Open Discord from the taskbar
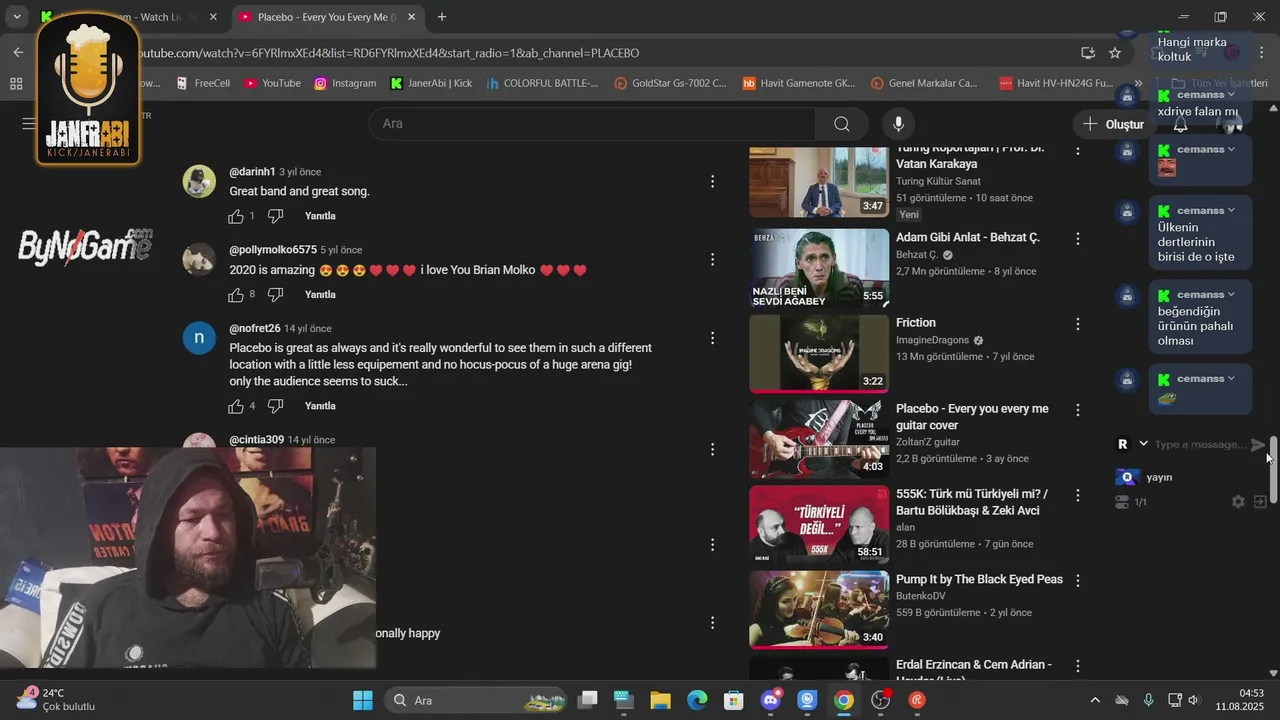 click(x=771, y=700)
